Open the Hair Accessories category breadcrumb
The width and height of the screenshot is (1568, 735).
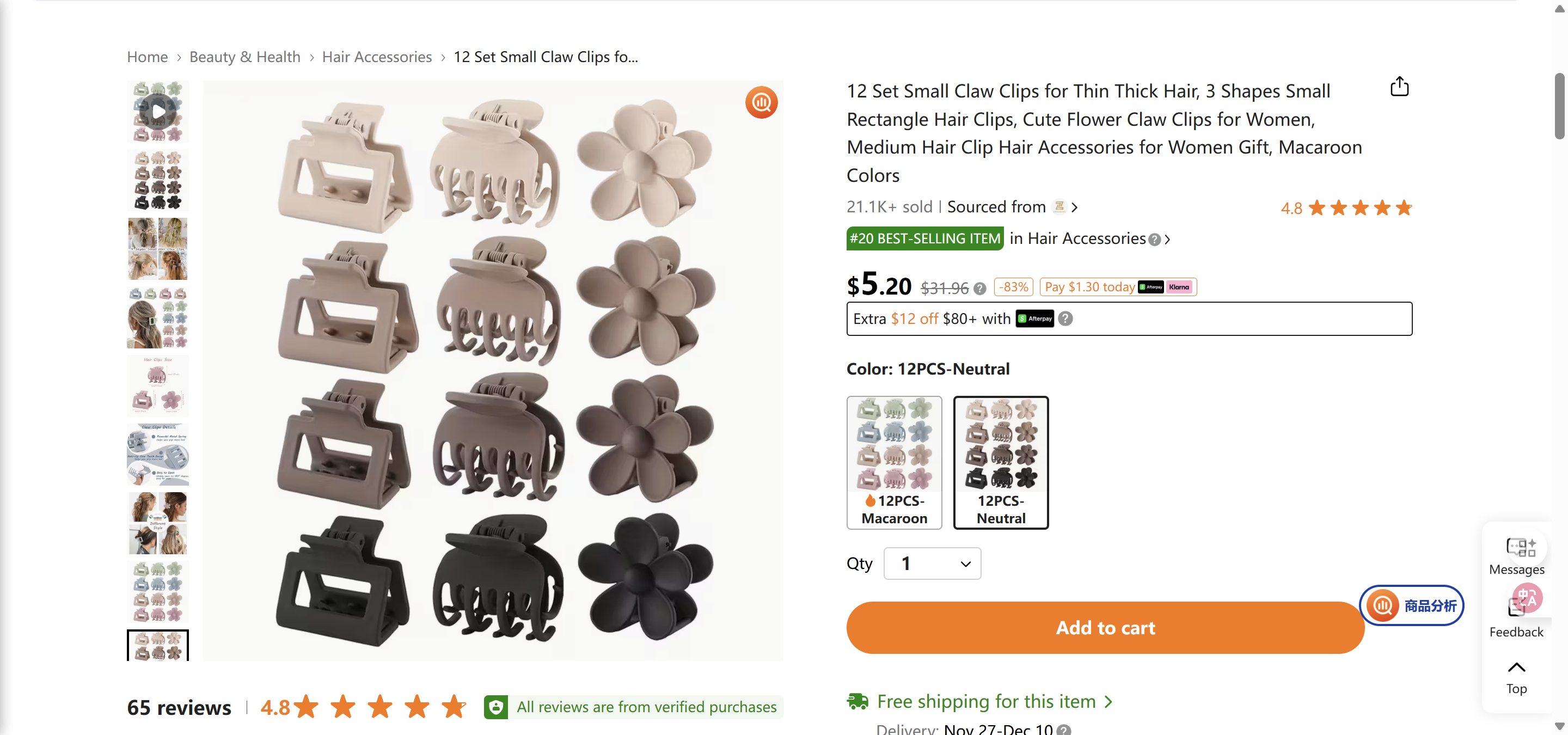(x=377, y=57)
